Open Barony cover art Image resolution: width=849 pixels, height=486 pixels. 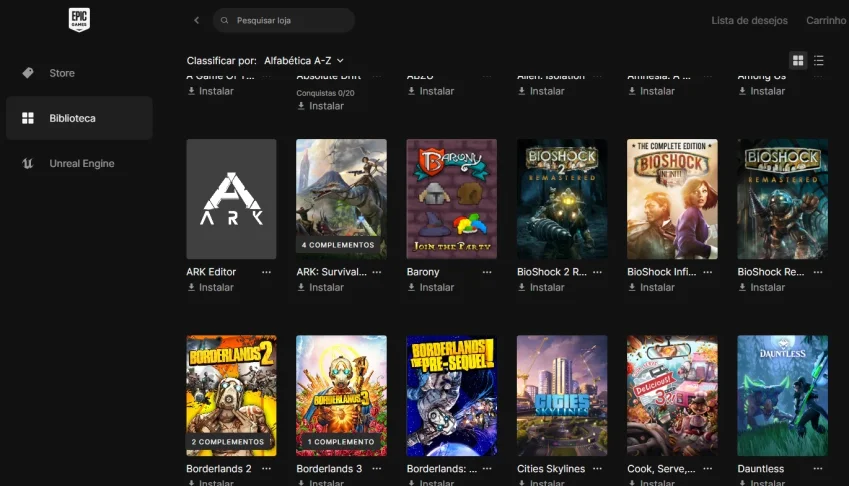[452, 199]
